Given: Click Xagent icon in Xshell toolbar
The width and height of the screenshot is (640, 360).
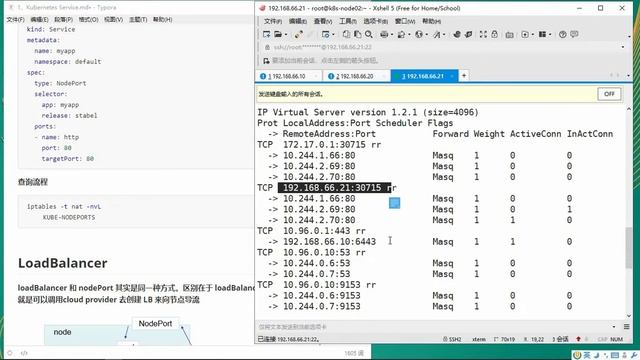Looking at the screenshot, I should click(x=469, y=34).
